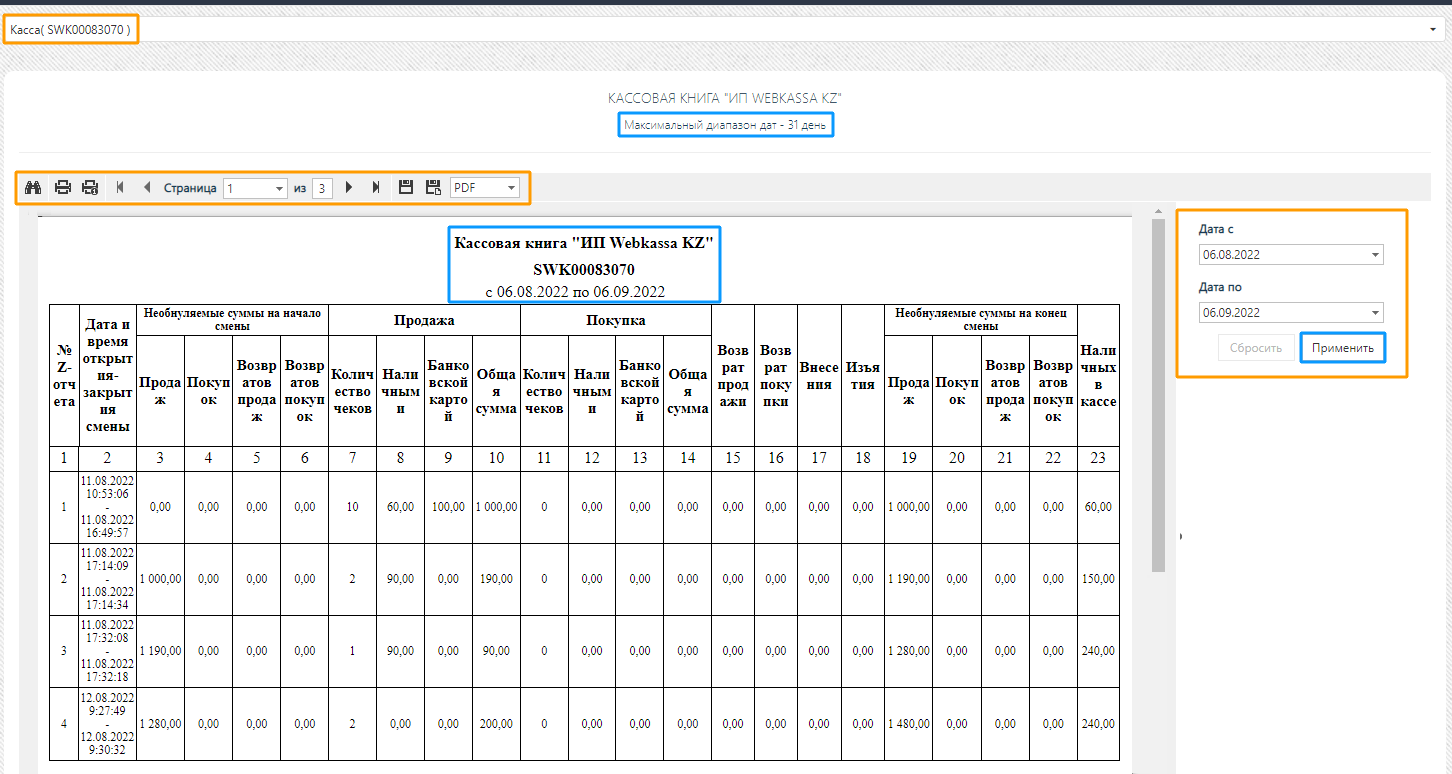Click the print report icon
The image size is (1452, 774).
pyautogui.click(x=62, y=187)
